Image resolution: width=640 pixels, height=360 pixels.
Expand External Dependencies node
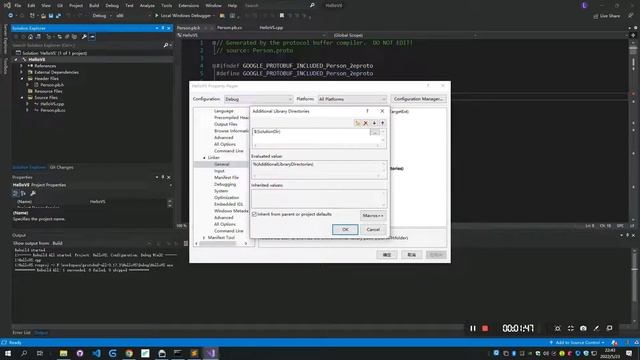[x=22, y=72]
